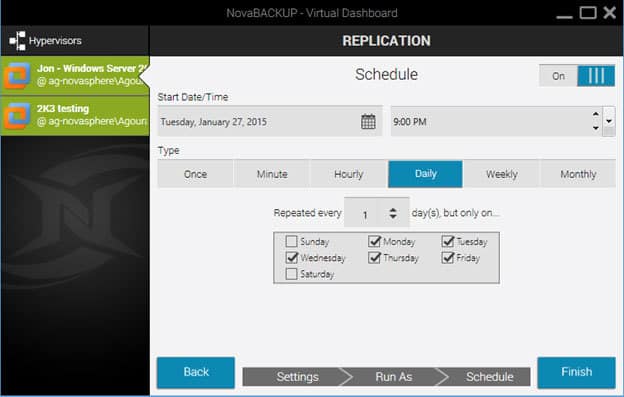Uncheck the Wednesday checkbox
The height and width of the screenshot is (397, 624).
coord(291,258)
